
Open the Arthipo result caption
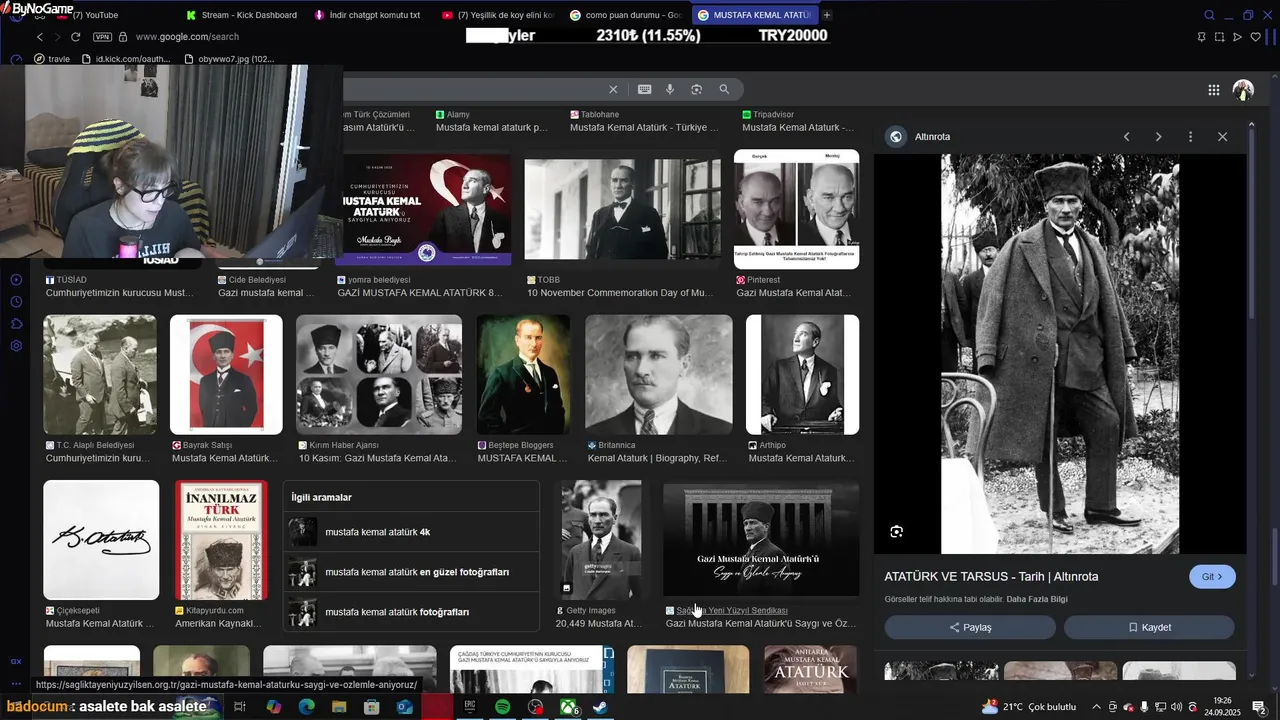point(801,458)
